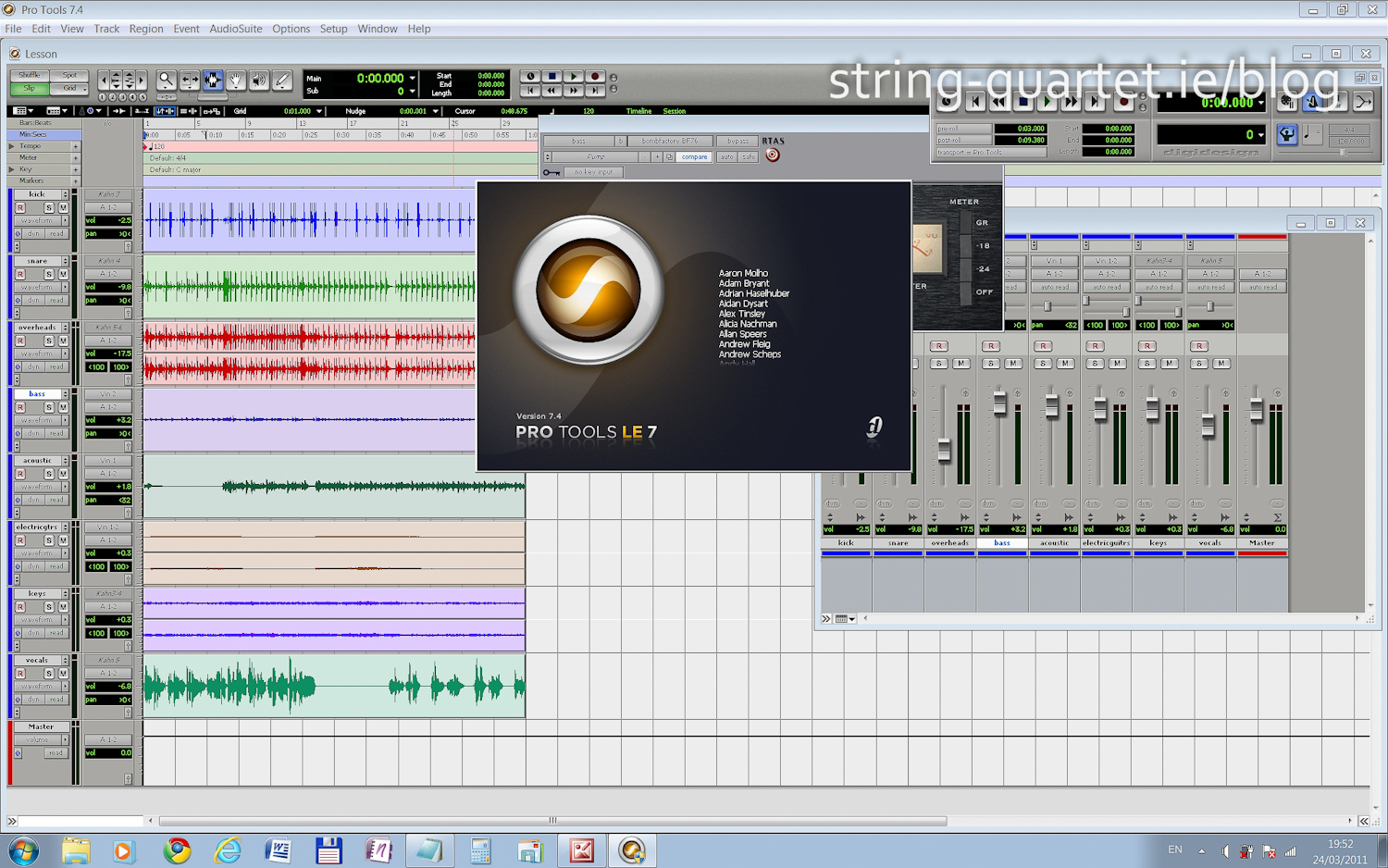Click the key input icon in plug-in window
Screen dimensions: 1388x868
tap(551, 172)
